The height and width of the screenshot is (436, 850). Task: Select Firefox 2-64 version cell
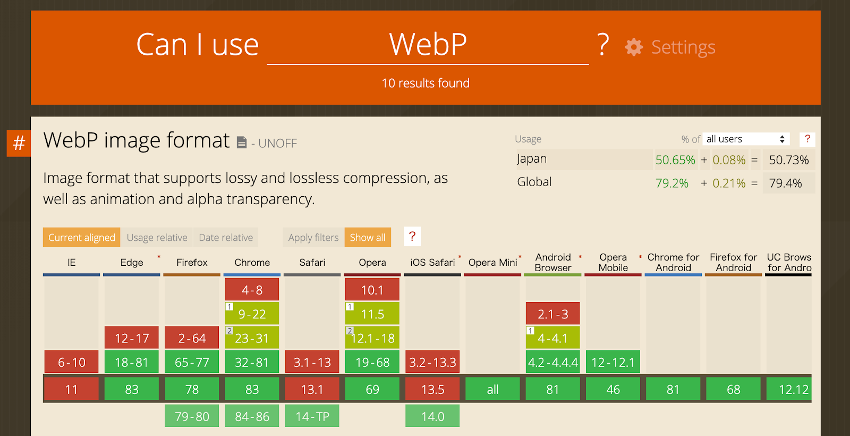192,338
